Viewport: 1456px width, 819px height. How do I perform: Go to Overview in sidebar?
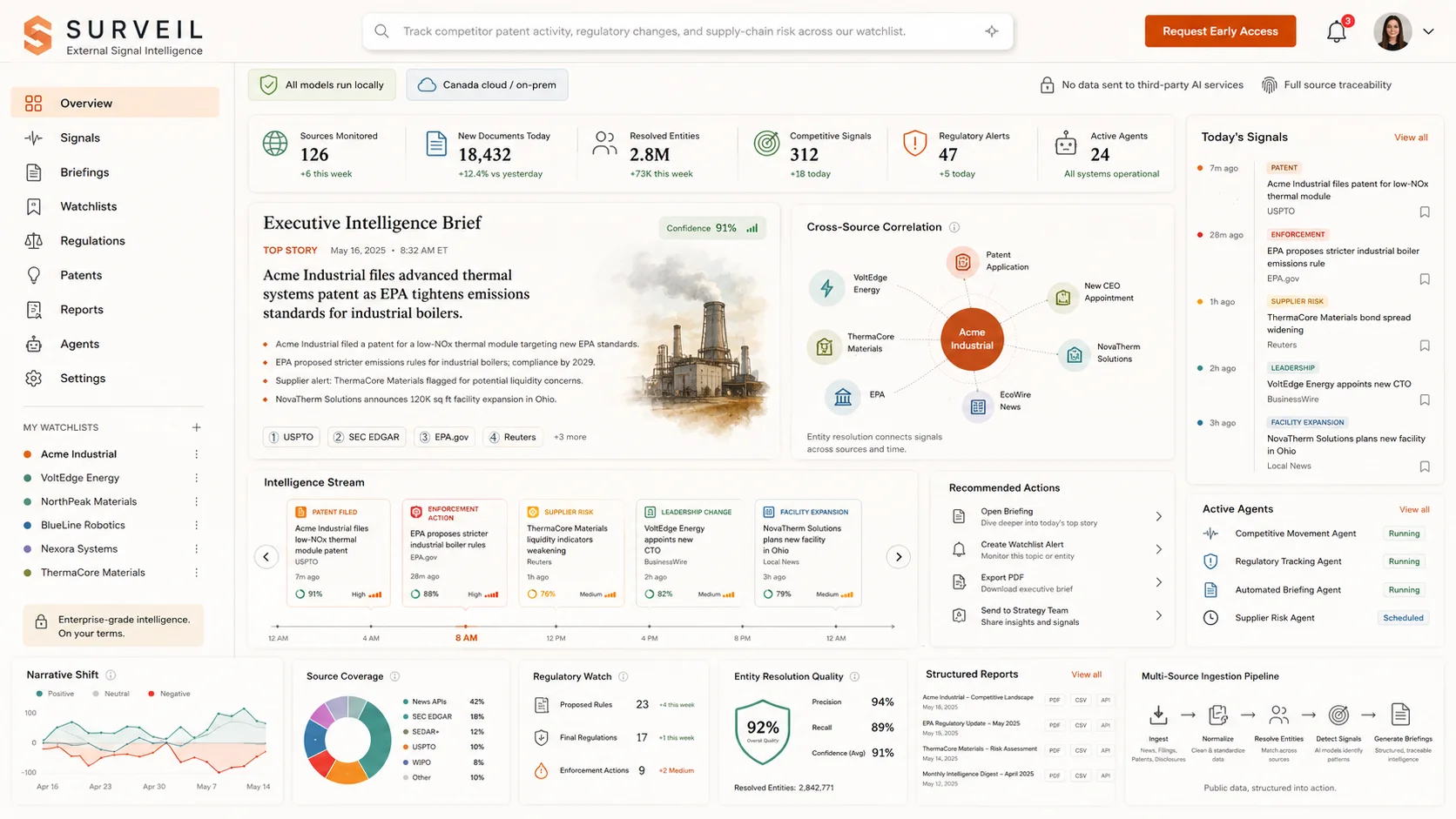click(x=115, y=103)
